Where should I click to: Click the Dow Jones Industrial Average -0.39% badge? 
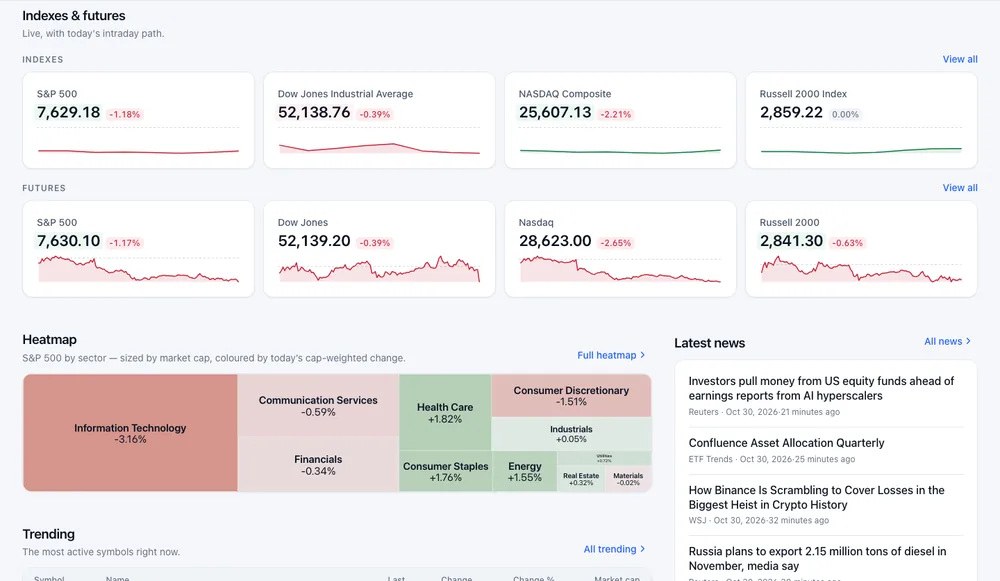point(374,114)
